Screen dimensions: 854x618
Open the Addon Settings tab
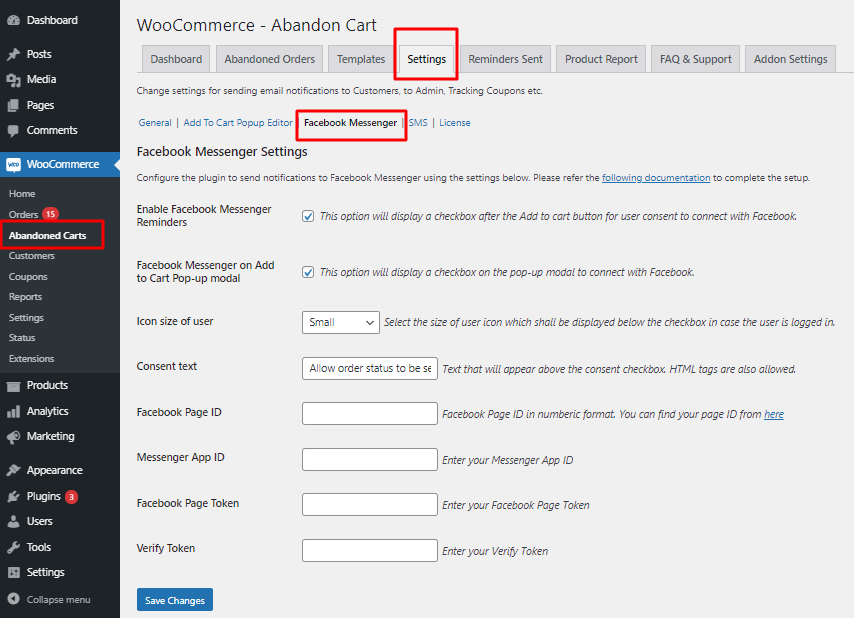click(x=790, y=59)
